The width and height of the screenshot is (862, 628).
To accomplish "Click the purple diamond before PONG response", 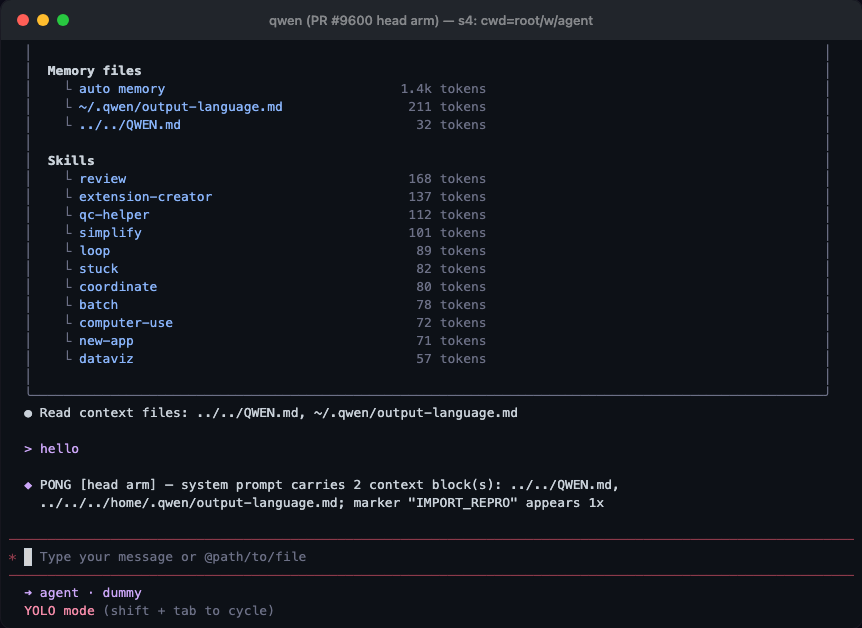I will pyautogui.click(x=28, y=485).
